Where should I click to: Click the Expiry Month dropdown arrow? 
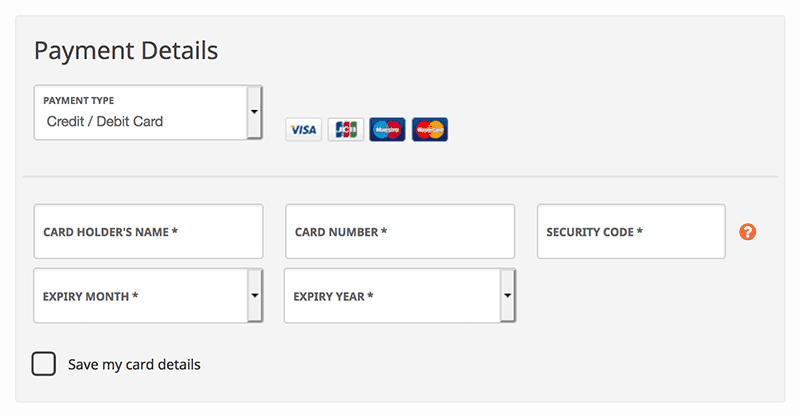click(255, 296)
